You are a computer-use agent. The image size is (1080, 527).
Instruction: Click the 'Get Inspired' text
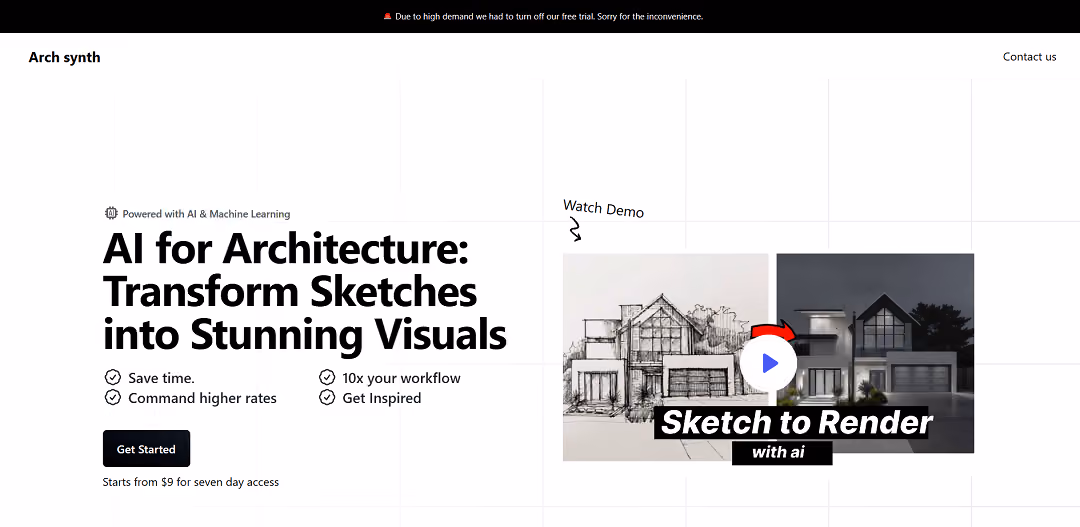pyautogui.click(x=382, y=397)
